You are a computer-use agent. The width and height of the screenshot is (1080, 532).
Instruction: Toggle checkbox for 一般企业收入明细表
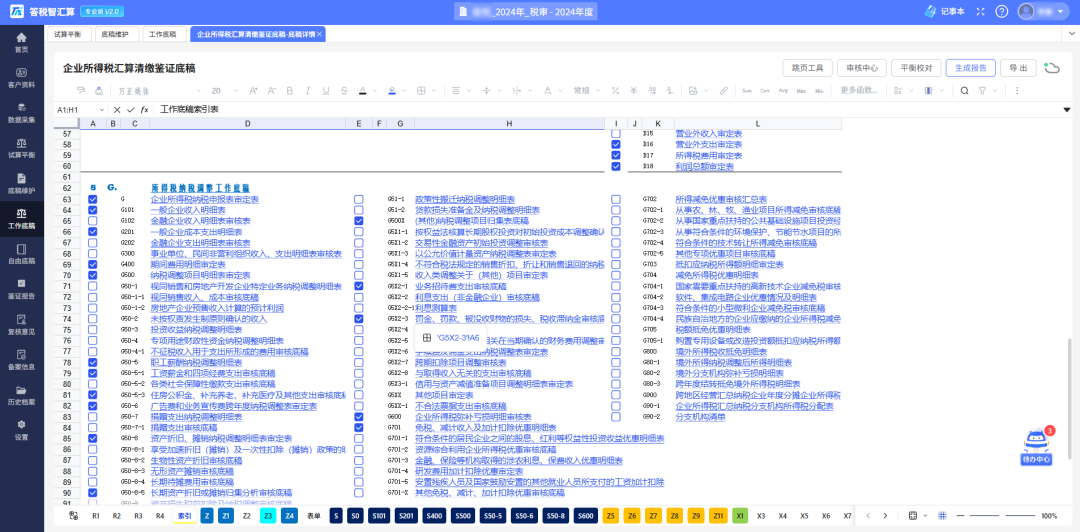(x=93, y=210)
